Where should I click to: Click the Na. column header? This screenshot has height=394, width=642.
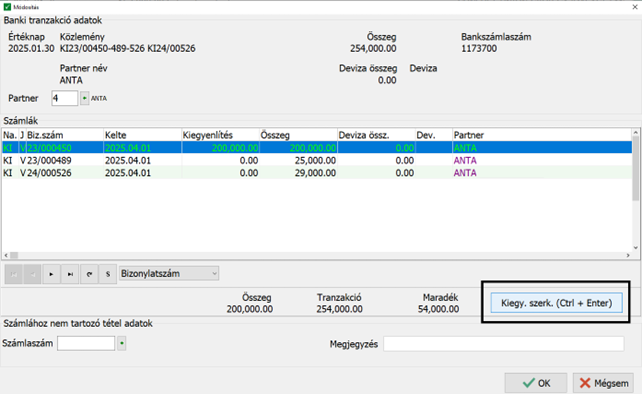click(x=10, y=135)
